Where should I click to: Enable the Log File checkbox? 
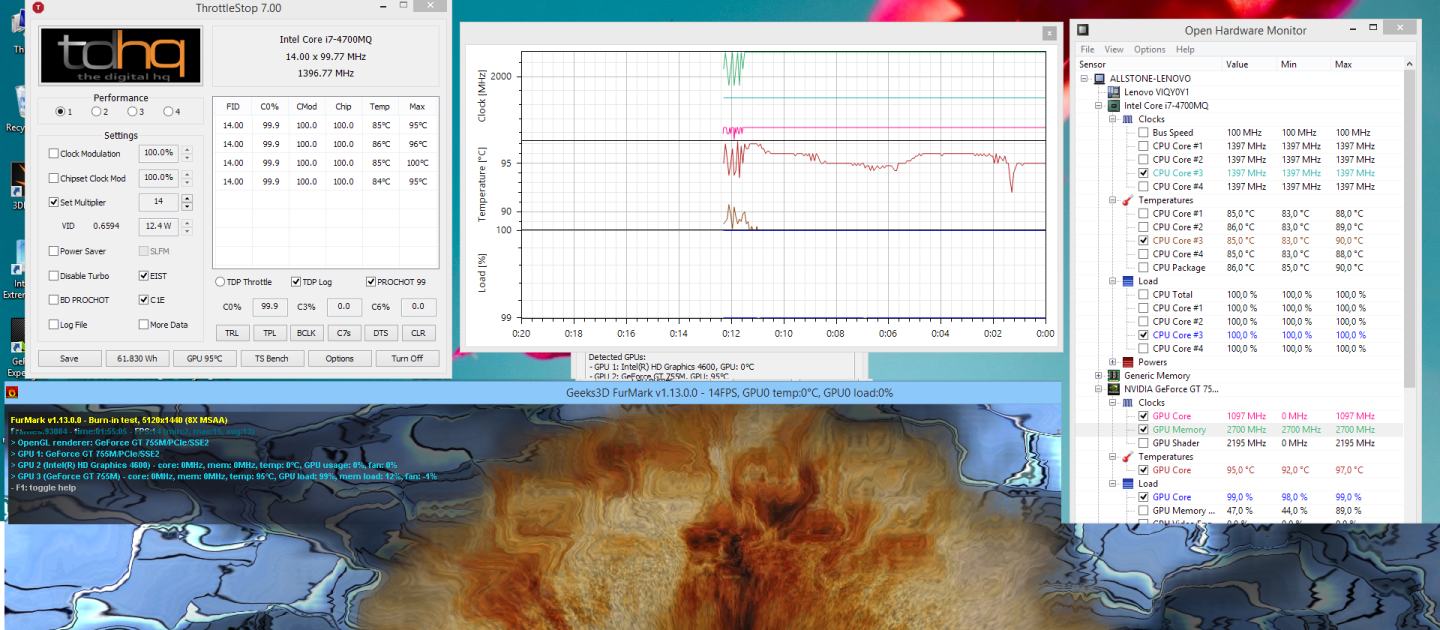pos(54,325)
